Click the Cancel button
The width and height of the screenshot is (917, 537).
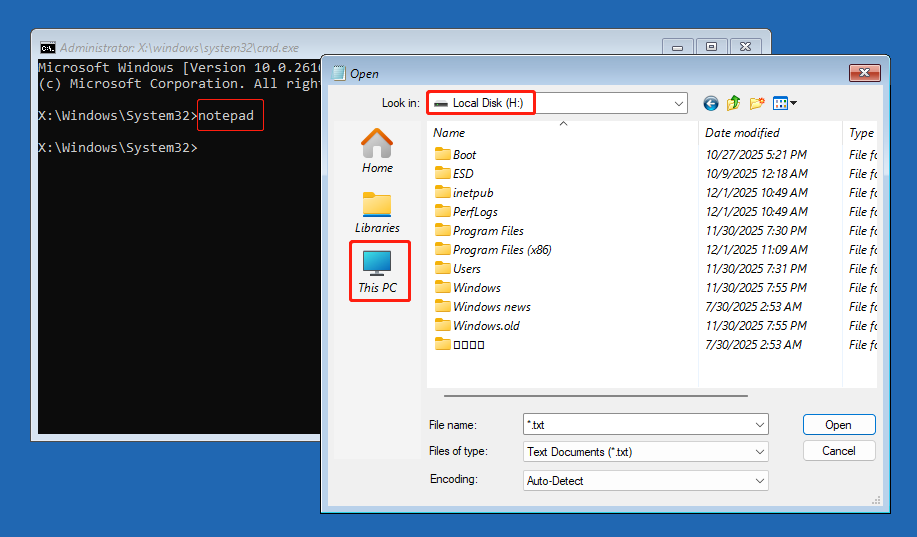839,451
